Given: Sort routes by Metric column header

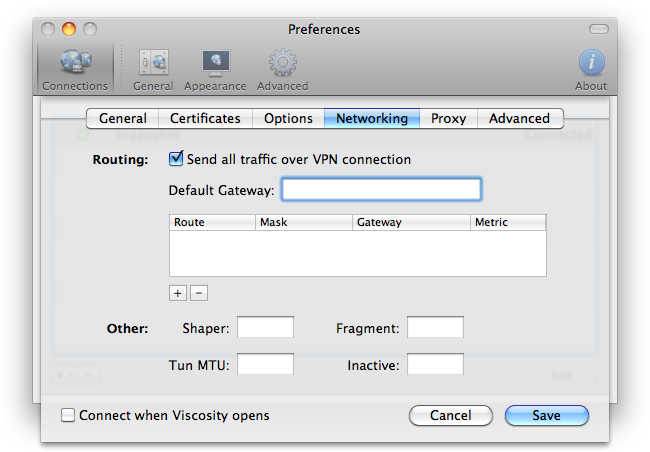Looking at the screenshot, I should [x=508, y=222].
